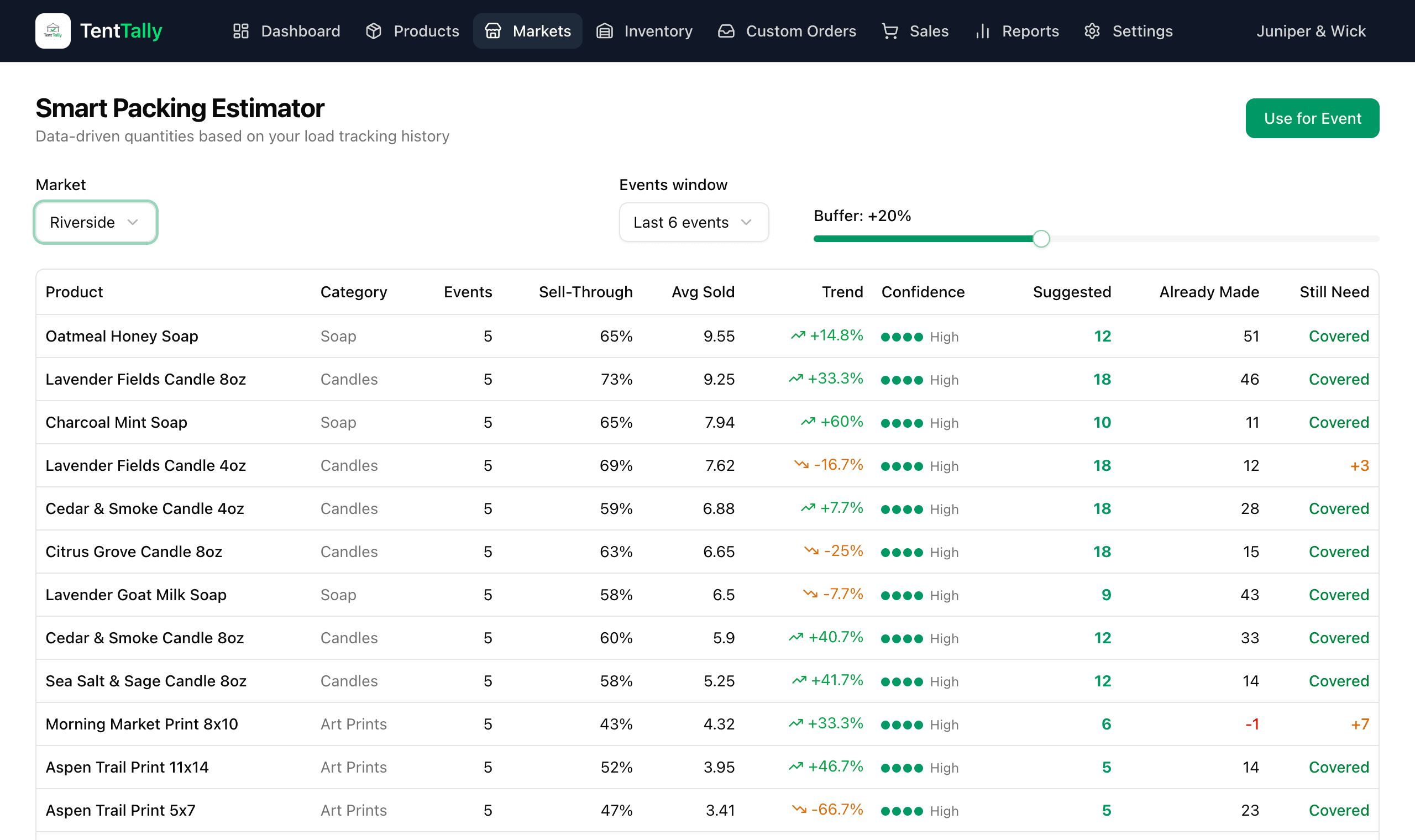Select the Lavender Goat Milk Soap row name
The width and height of the screenshot is (1415, 840).
pyautogui.click(x=136, y=595)
